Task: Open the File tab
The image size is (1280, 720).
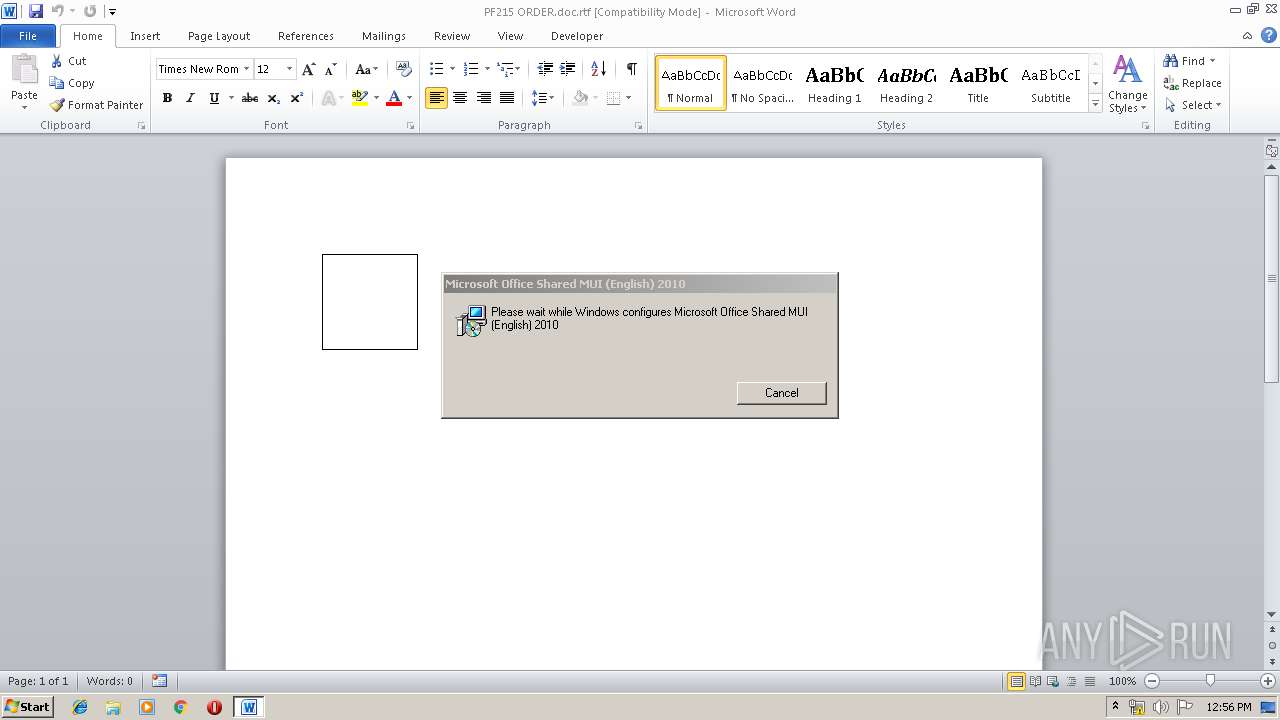Action: pyautogui.click(x=28, y=36)
